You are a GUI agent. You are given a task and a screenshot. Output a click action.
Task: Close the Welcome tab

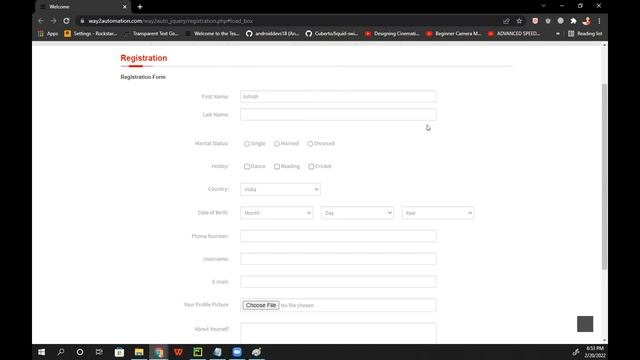point(124,7)
